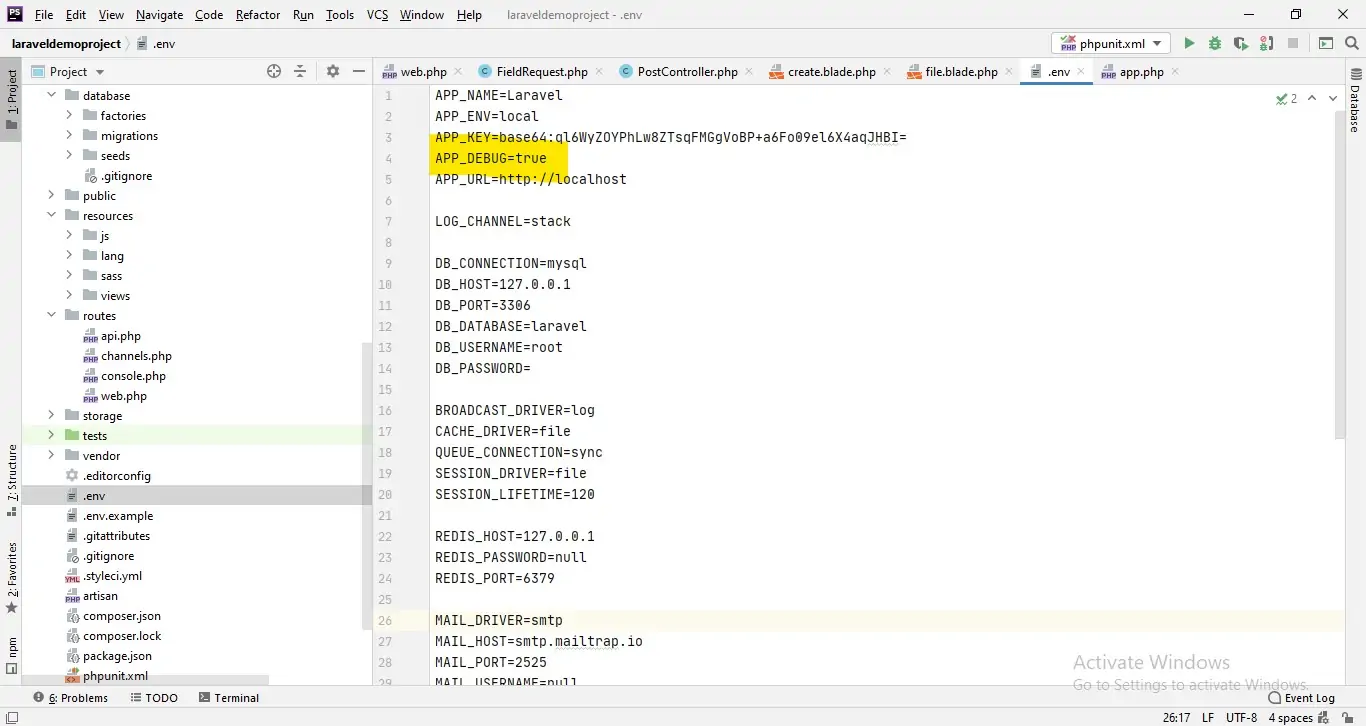This screenshot has height=726, width=1366.
Task: Toggle the npm tool window
Action: click(x=11, y=655)
